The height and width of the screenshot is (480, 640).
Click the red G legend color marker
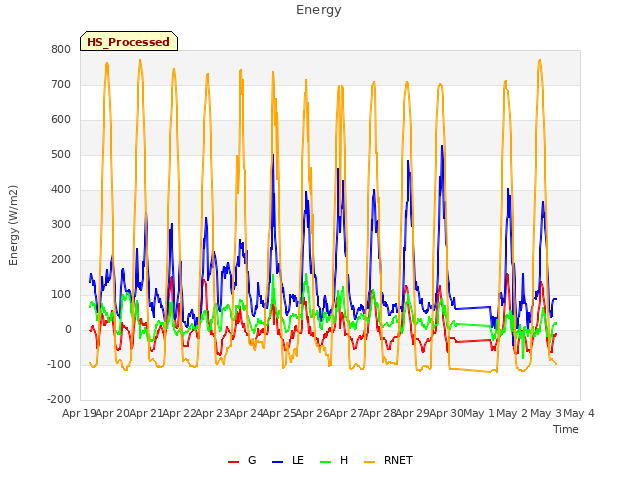pyautogui.click(x=233, y=462)
